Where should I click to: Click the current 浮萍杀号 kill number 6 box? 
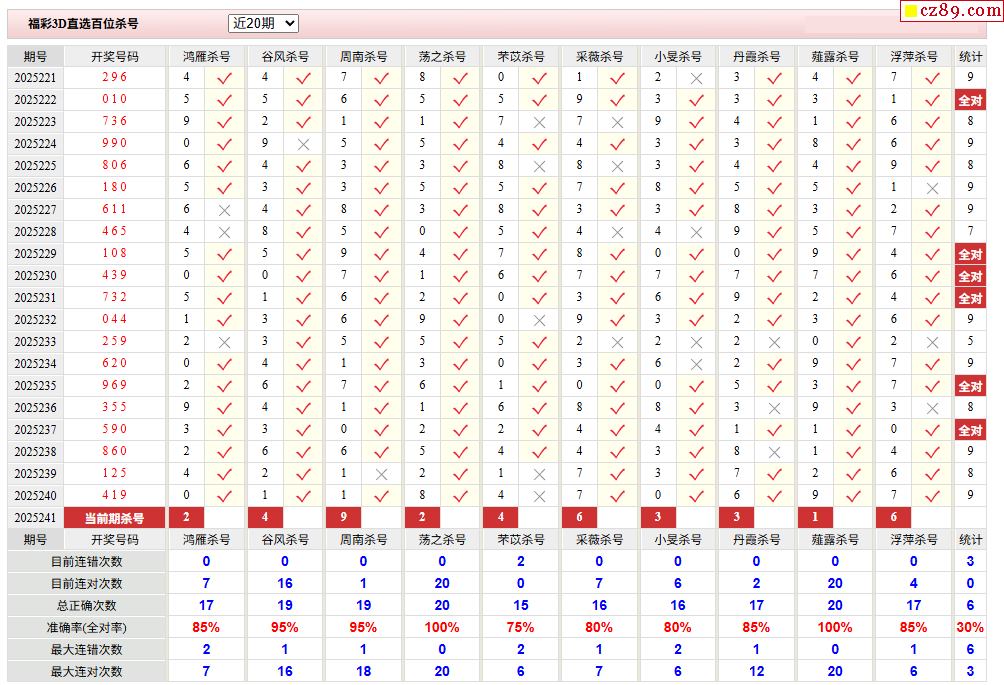(894, 517)
